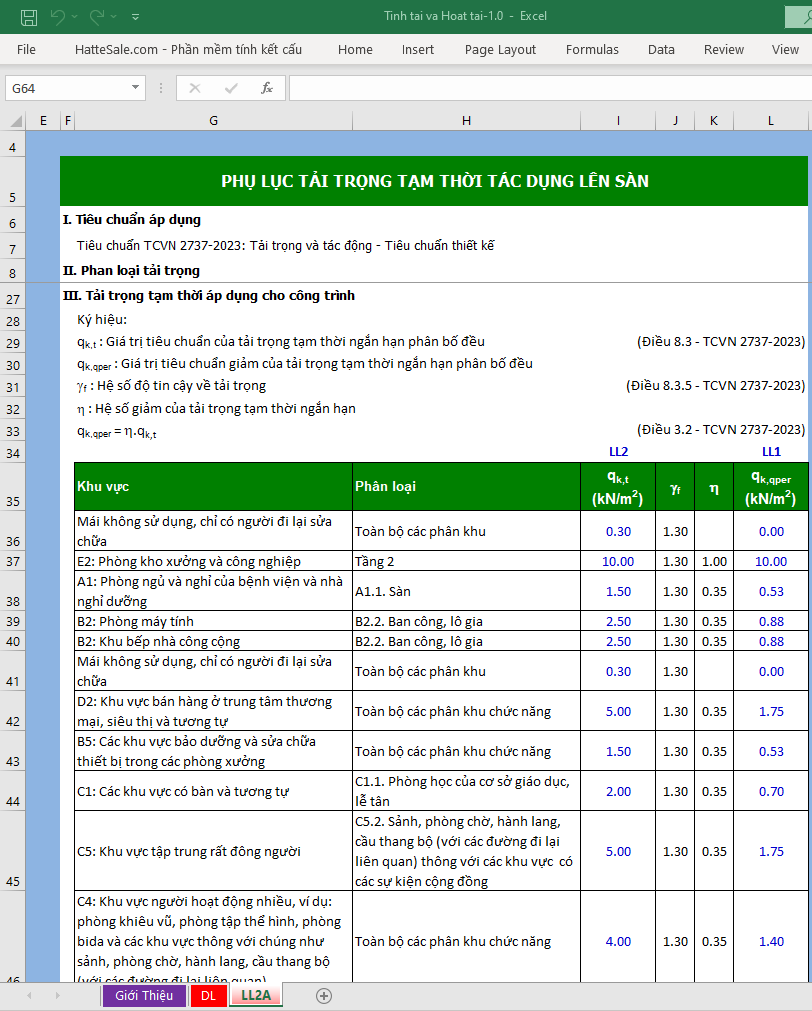This screenshot has width=812, height=1011.
Task: Click the Insert Function fx icon
Action: click(x=266, y=88)
